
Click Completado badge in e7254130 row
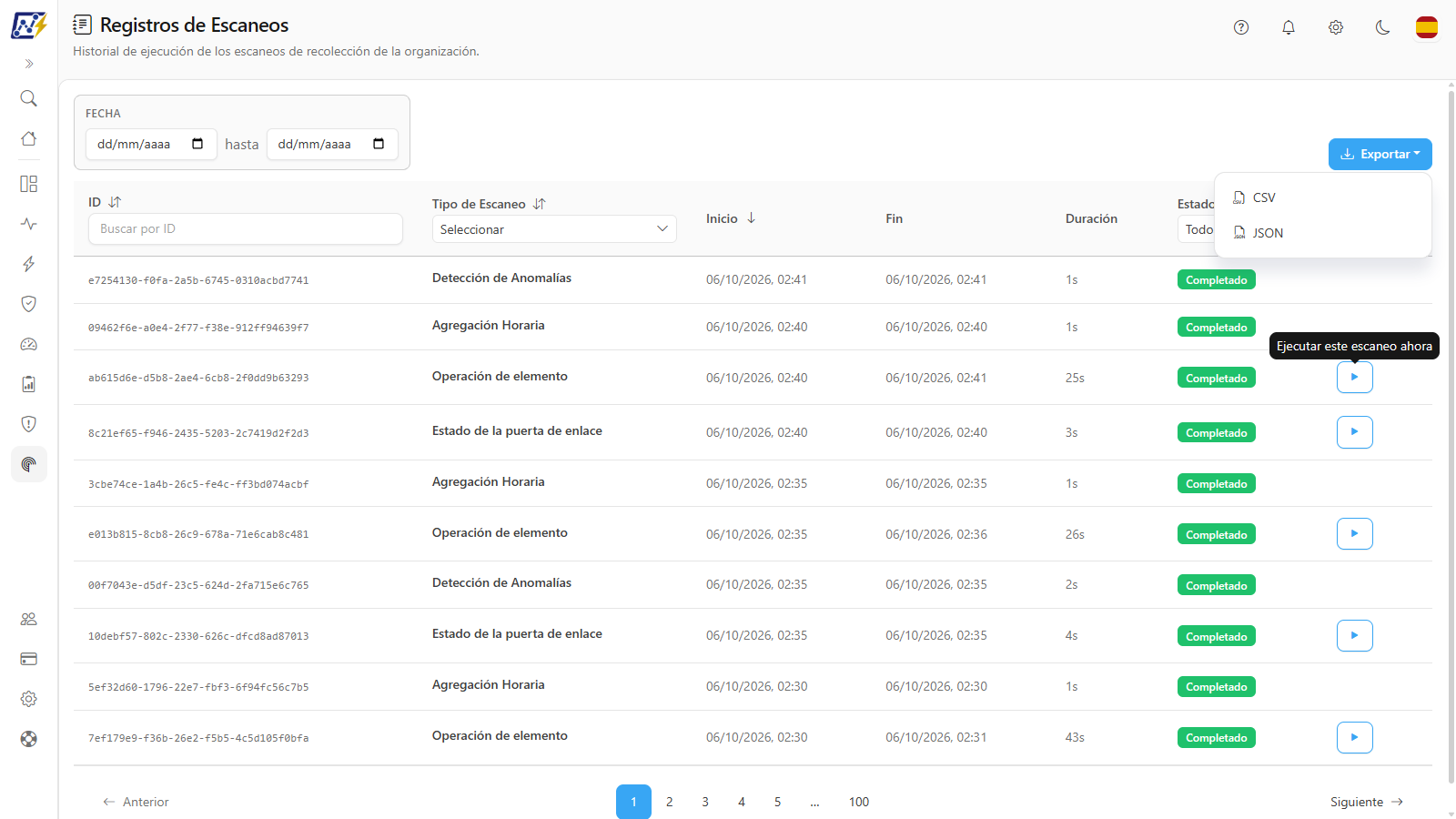tap(1217, 280)
